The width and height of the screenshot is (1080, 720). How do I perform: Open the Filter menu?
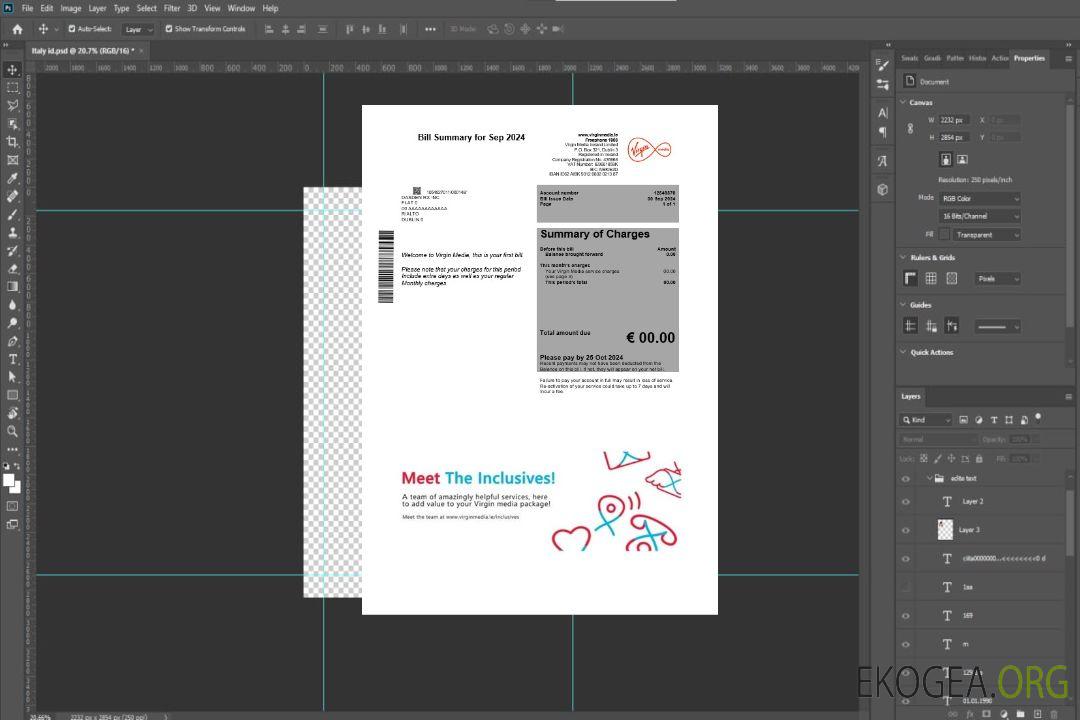click(x=172, y=8)
